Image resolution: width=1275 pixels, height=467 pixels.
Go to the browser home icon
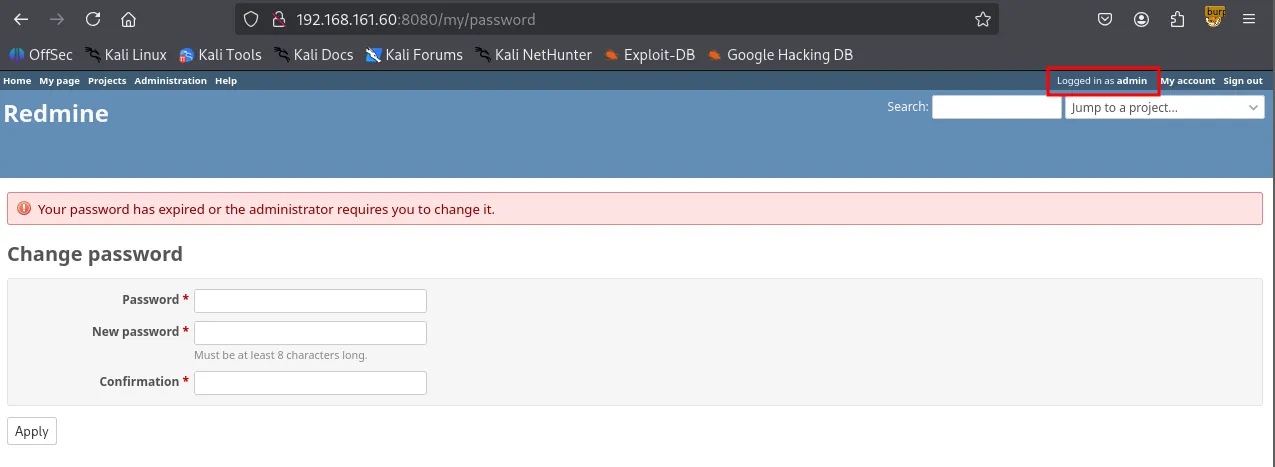click(128, 19)
